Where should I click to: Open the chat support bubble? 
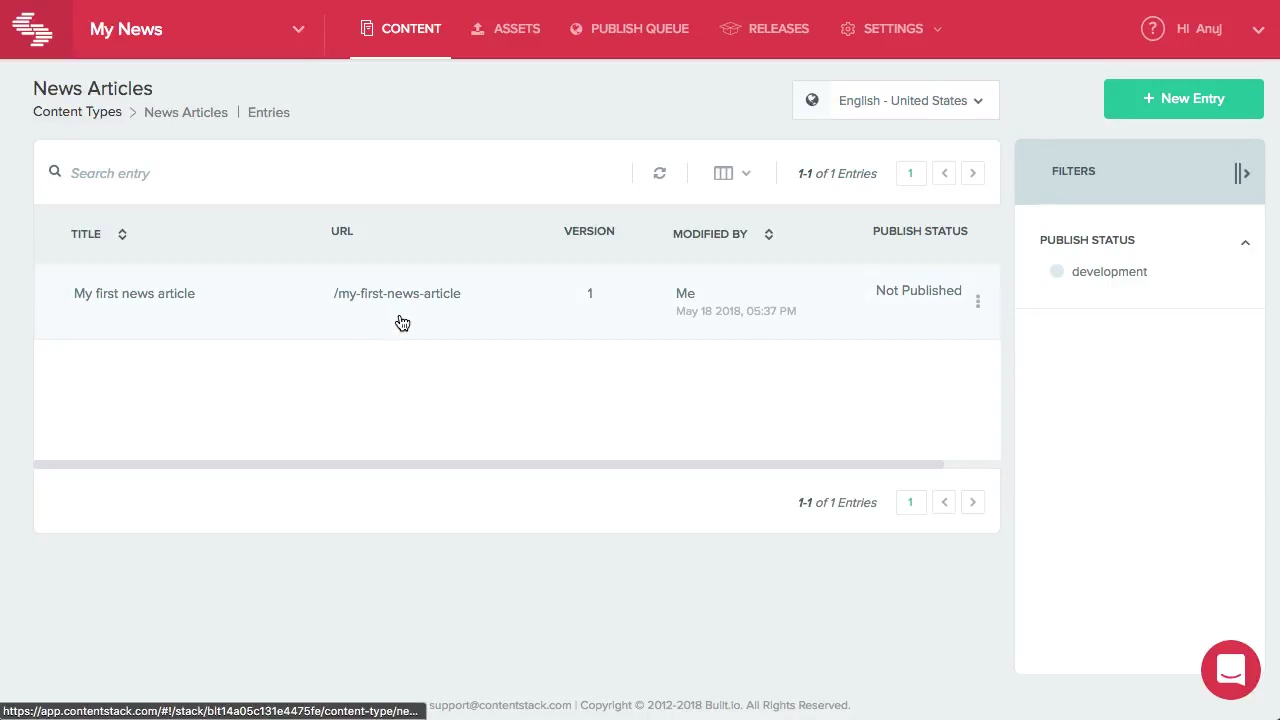click(1230, 670)
